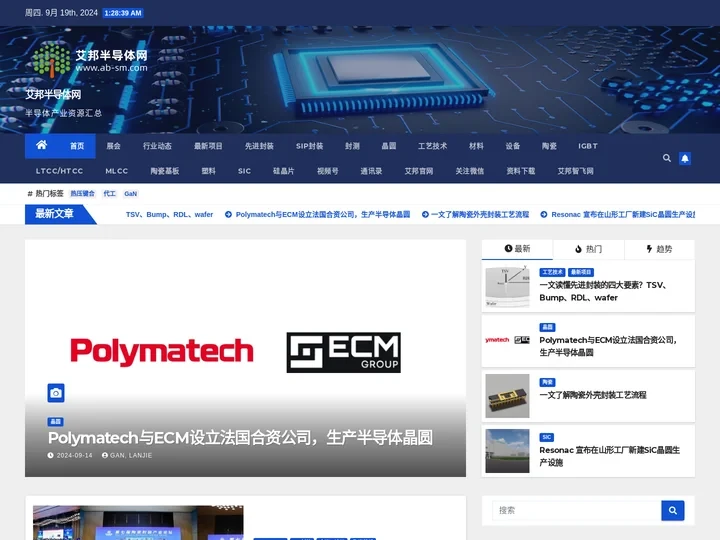Switch to the 热门 tab
This screenshot has height=540, width=720.
(588, 249)
